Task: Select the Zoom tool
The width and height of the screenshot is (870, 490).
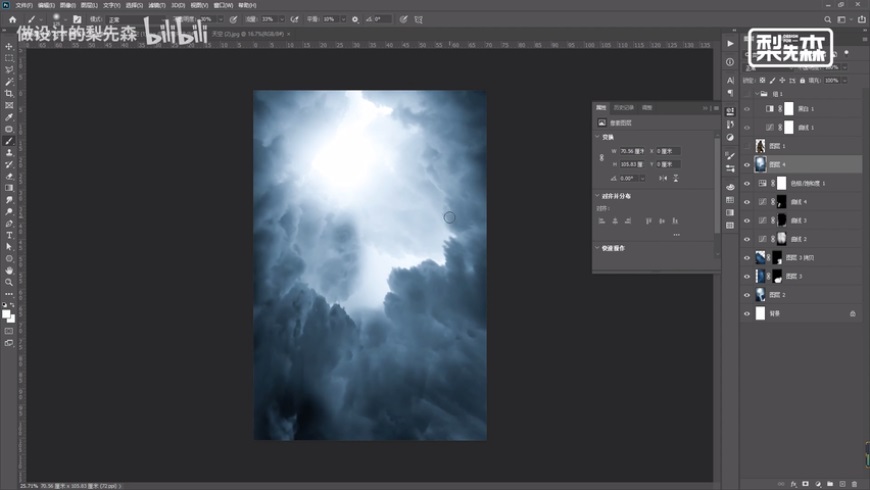Action: [9, 282]
